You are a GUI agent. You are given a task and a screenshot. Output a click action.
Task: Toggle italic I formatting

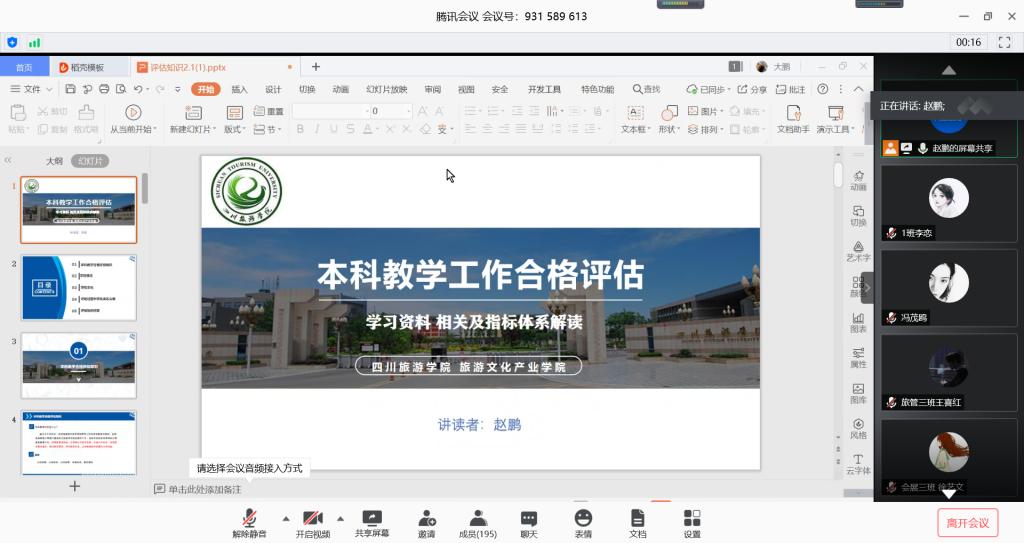(317, 129)
